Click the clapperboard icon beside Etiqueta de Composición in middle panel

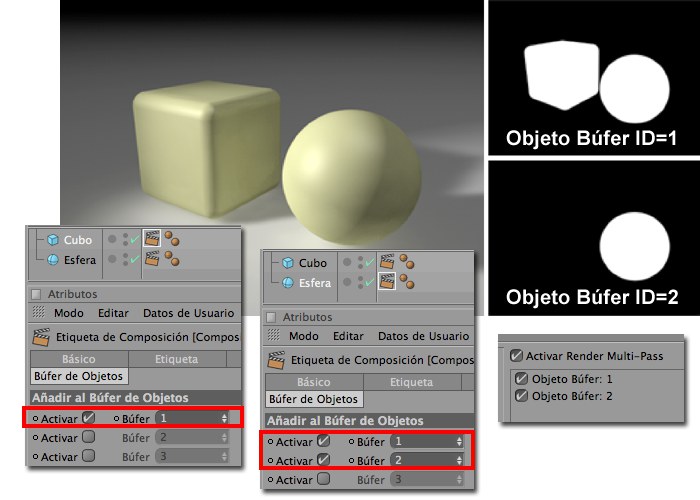[x=275, y=360]
